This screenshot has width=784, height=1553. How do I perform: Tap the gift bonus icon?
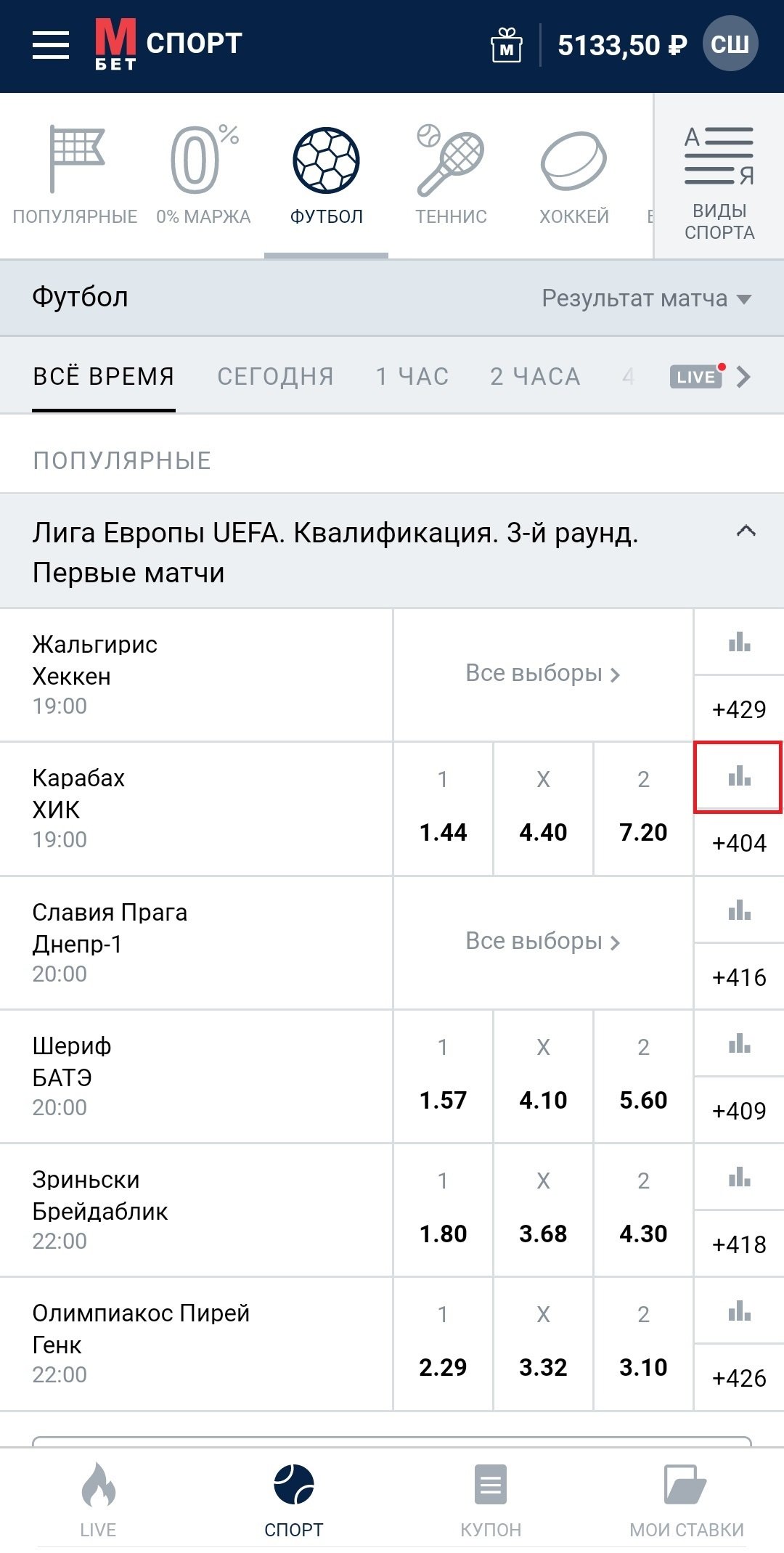click(x=507, y=45)
